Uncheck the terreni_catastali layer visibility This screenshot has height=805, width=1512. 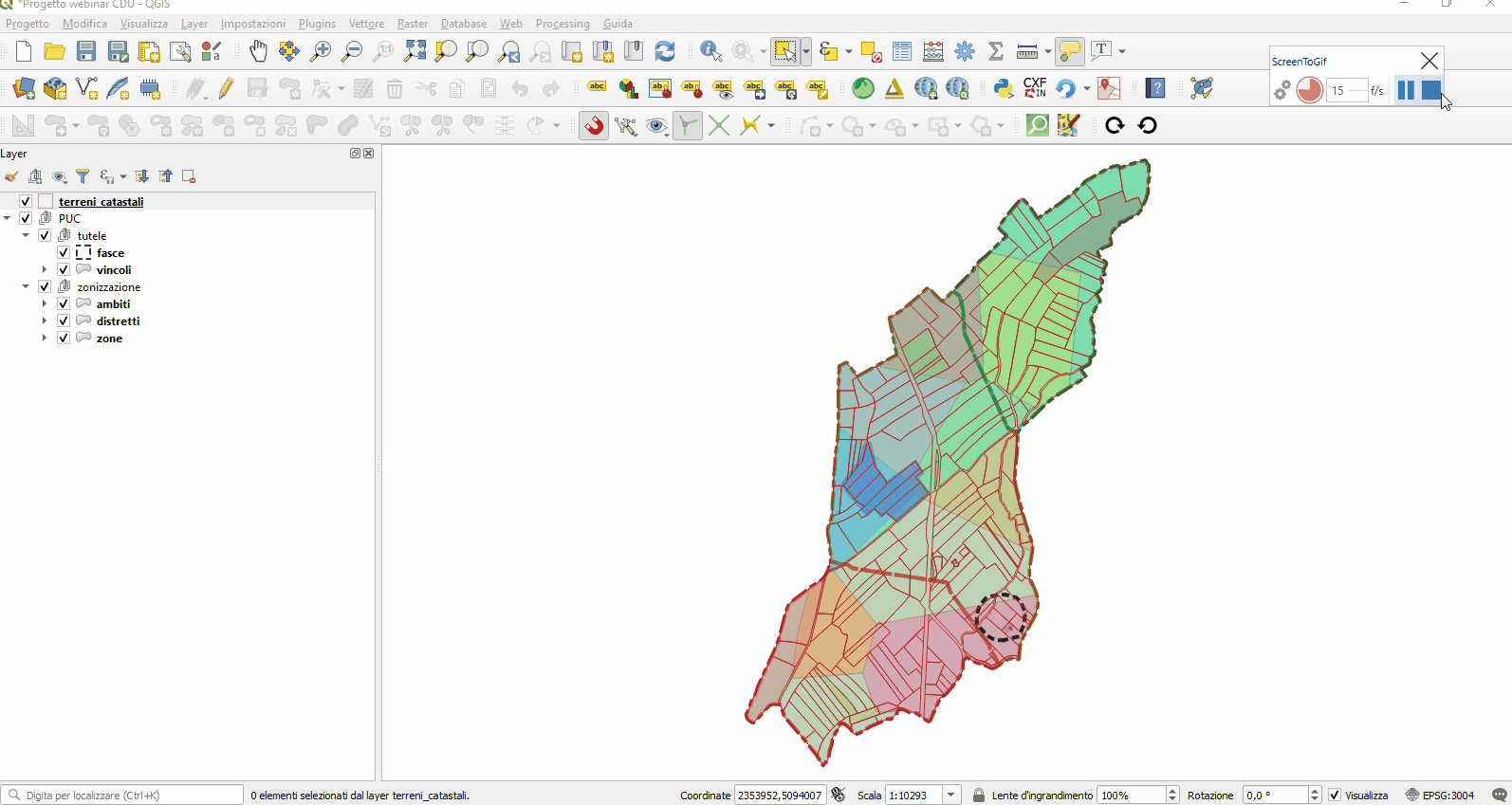point(26,201)
